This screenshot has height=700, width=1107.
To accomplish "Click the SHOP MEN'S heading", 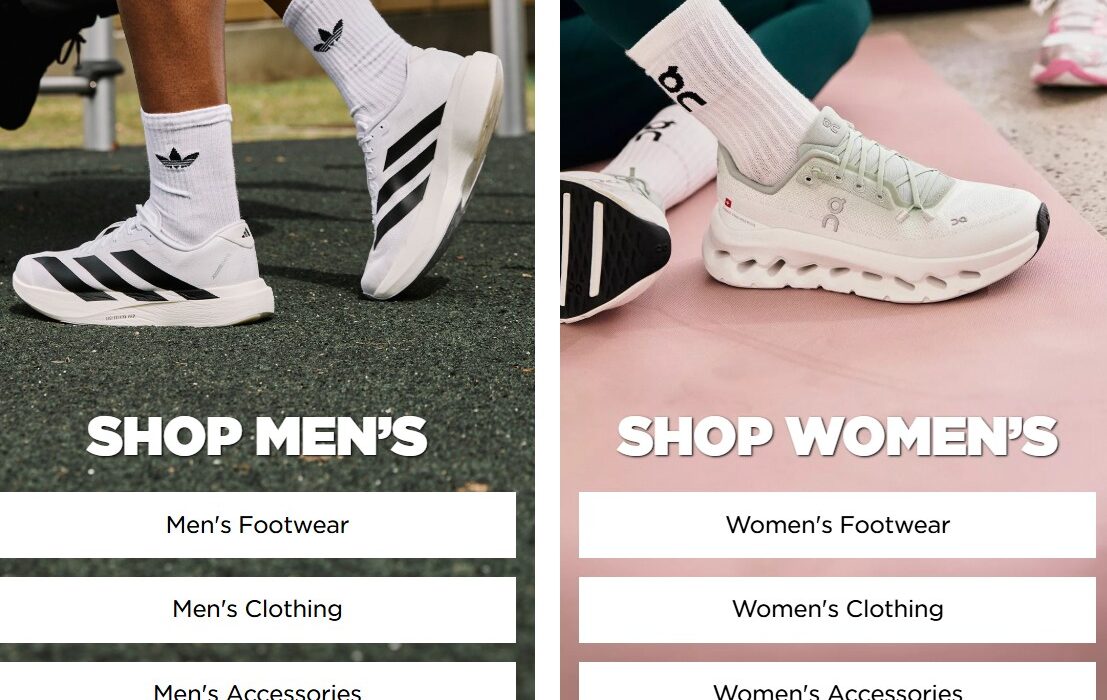I will pyautogui.click(x=257, y=436).
